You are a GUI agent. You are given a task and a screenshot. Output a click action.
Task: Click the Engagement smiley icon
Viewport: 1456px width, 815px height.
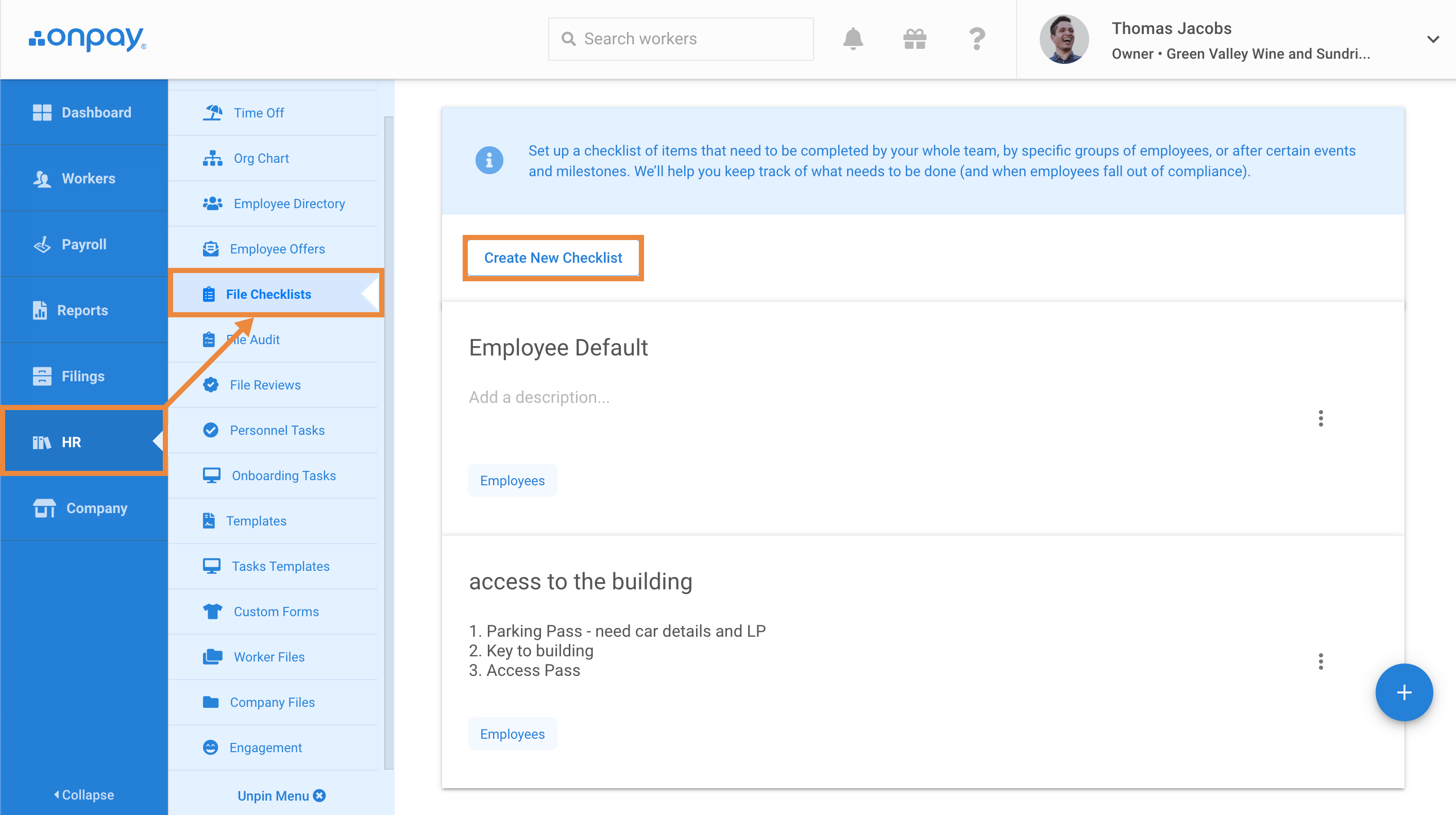(x=210, y=747)
